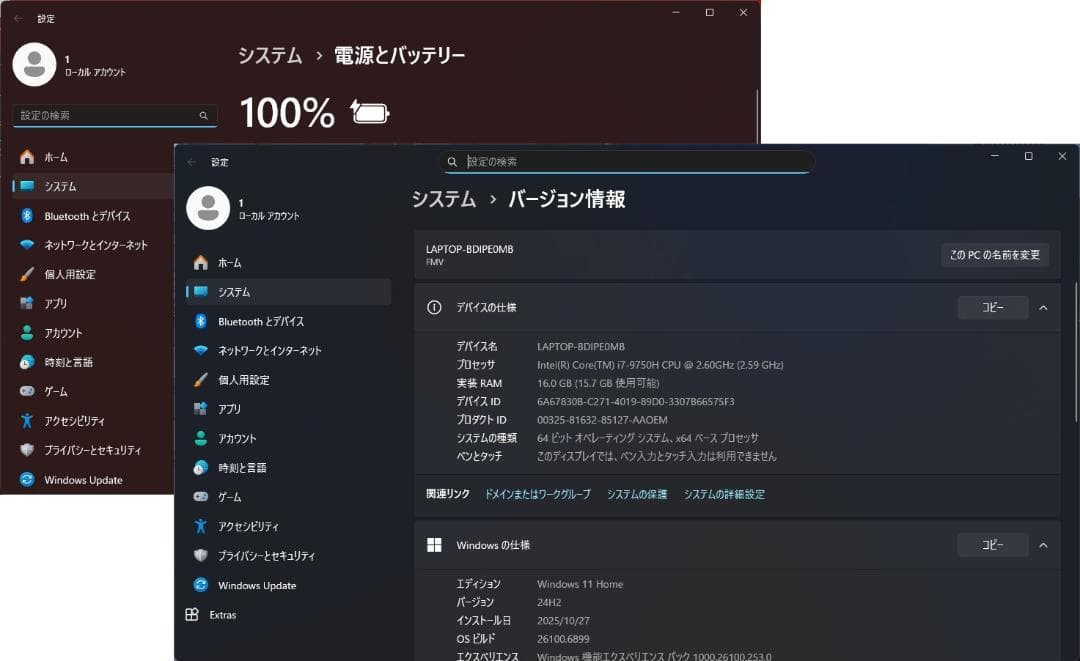1080x661 pixels.
Task: Navigate to システム via the breadcrumb
Action: coord(443,199)
